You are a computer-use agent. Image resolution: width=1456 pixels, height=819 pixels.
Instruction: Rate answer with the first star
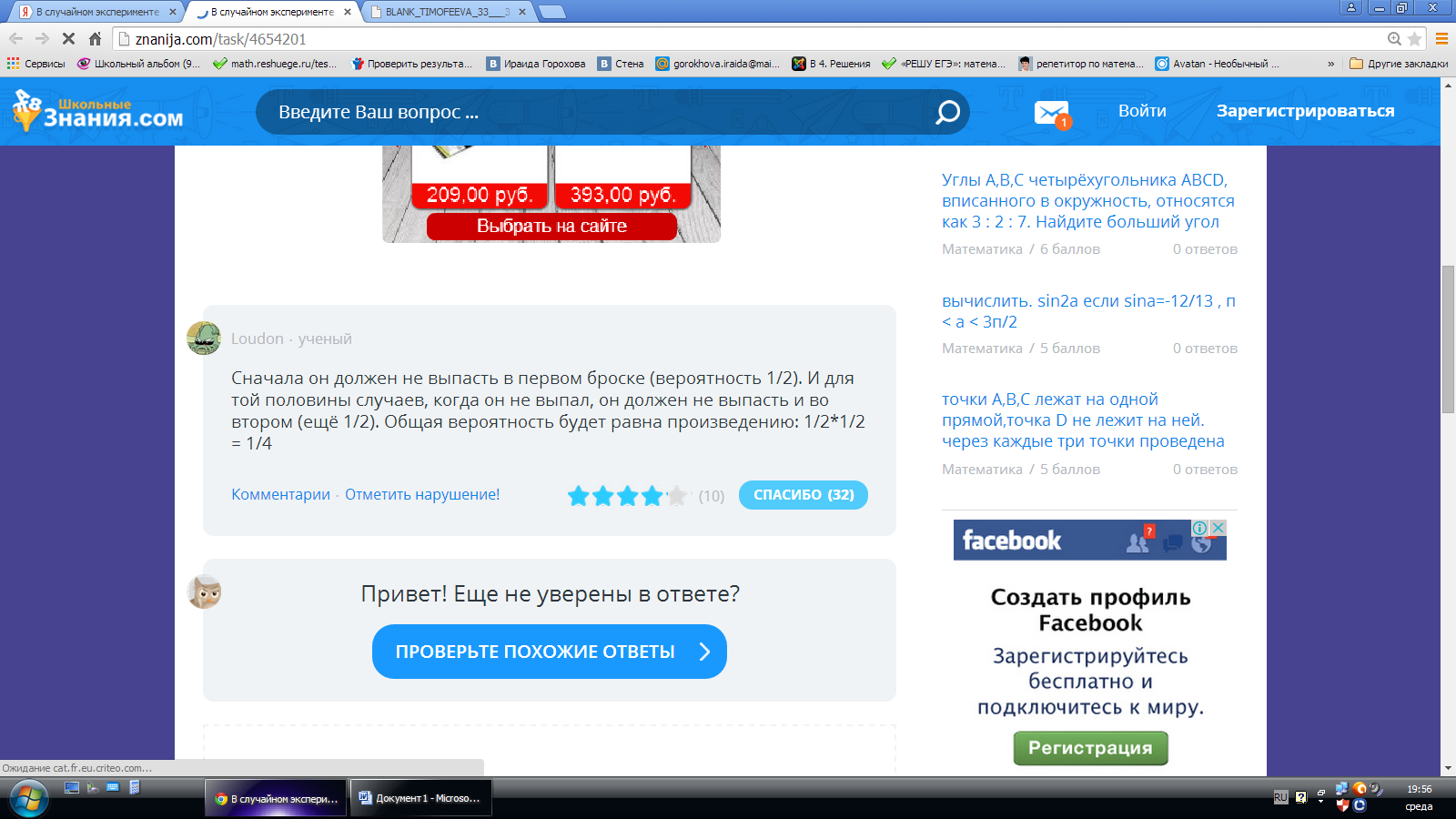pyautogui.click(x=578, y=496)
